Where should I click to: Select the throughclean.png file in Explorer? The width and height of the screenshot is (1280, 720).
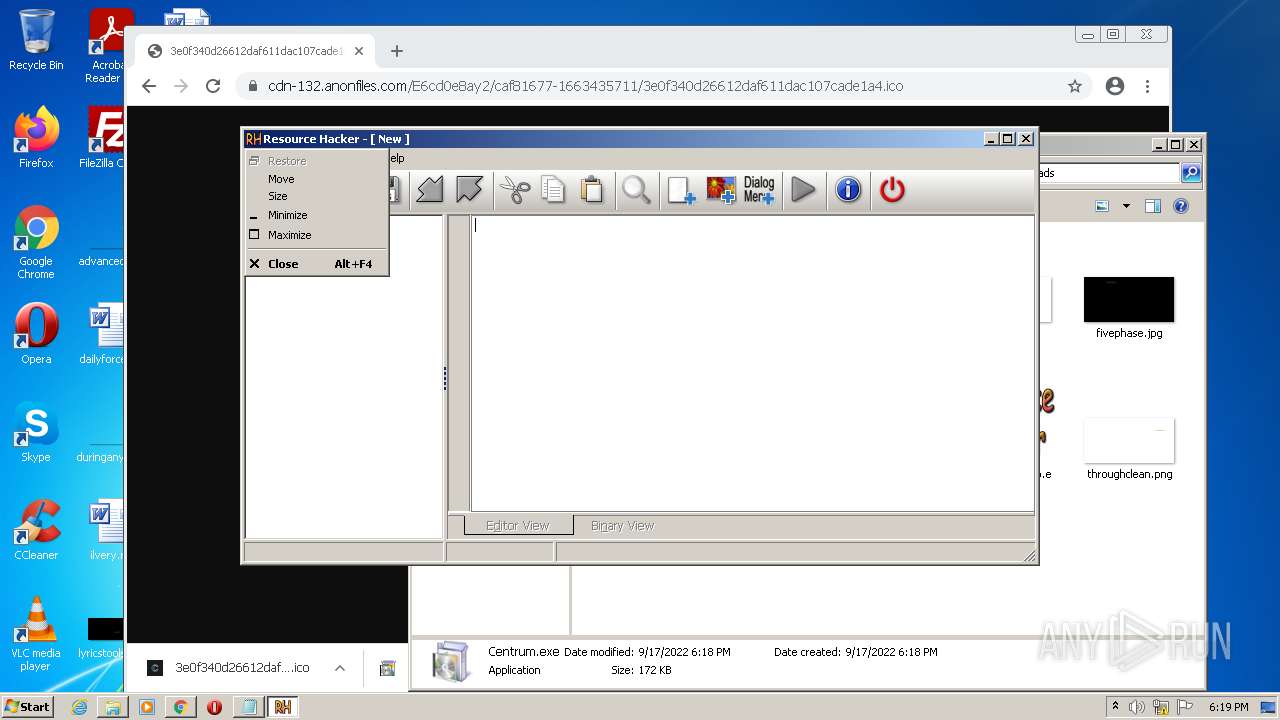pos(1129,449)
